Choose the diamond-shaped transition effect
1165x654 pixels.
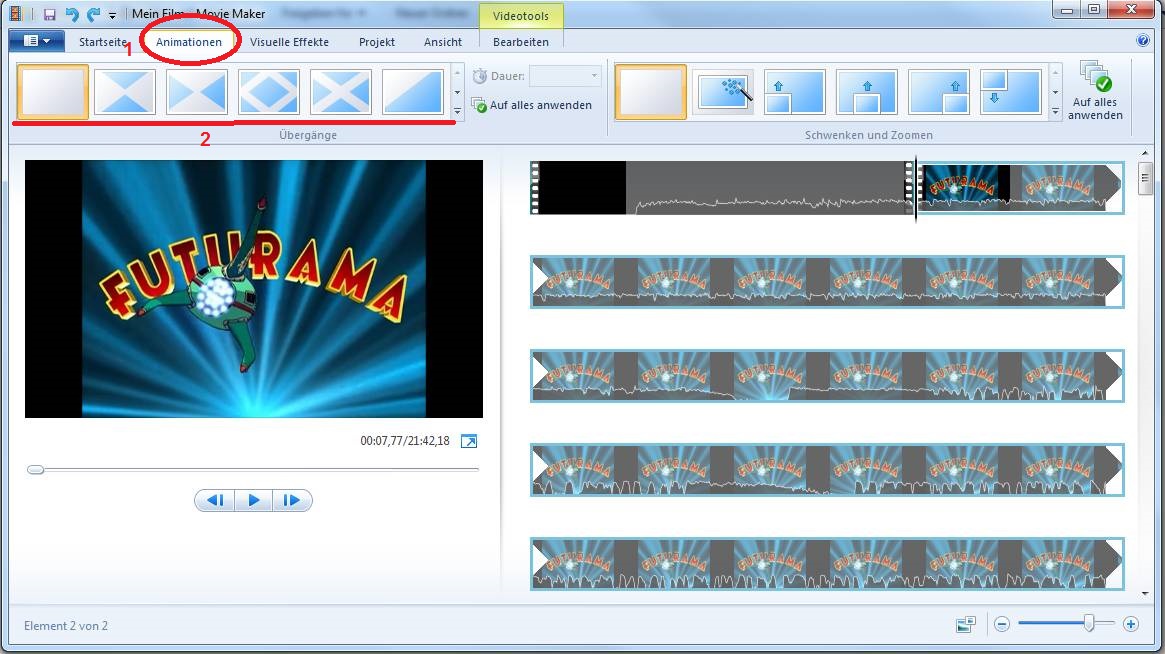(x=269, y=92)
